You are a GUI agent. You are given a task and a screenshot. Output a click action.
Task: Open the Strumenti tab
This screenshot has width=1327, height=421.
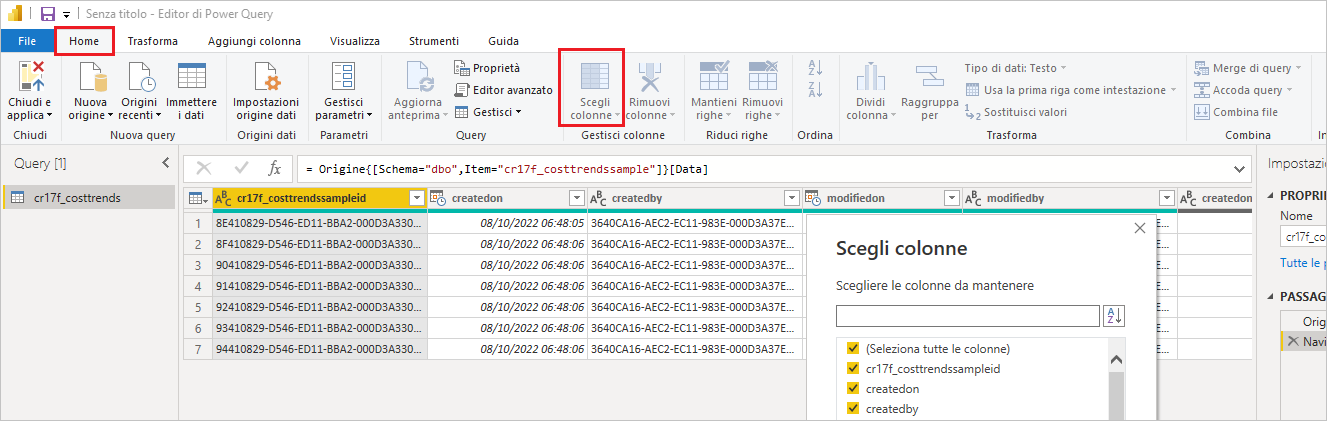pyautogui.click(x=434, y=41)
